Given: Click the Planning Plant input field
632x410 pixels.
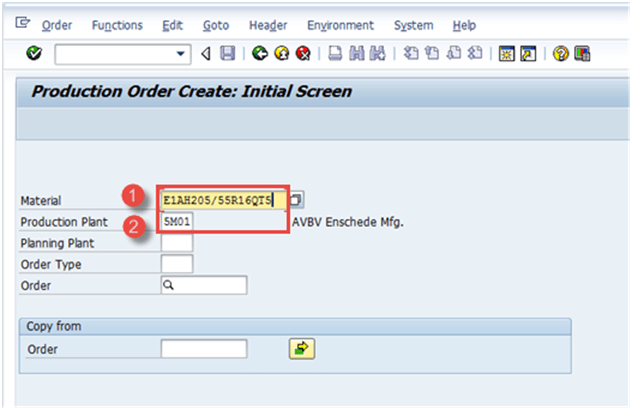Looking at the screenshot, I should (x=177, y=243).
